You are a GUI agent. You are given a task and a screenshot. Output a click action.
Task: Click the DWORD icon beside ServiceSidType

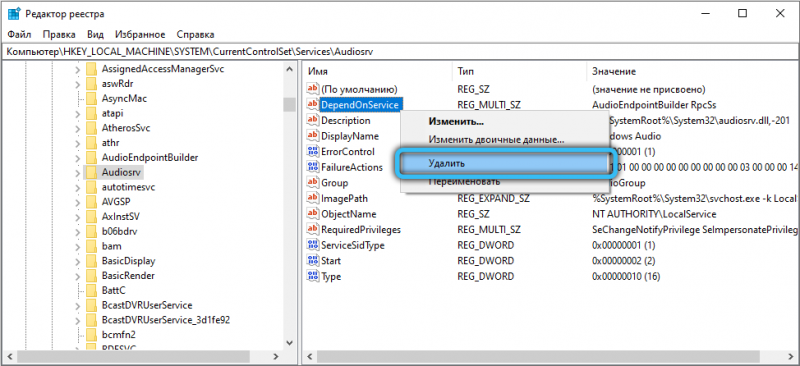(312, 245)
